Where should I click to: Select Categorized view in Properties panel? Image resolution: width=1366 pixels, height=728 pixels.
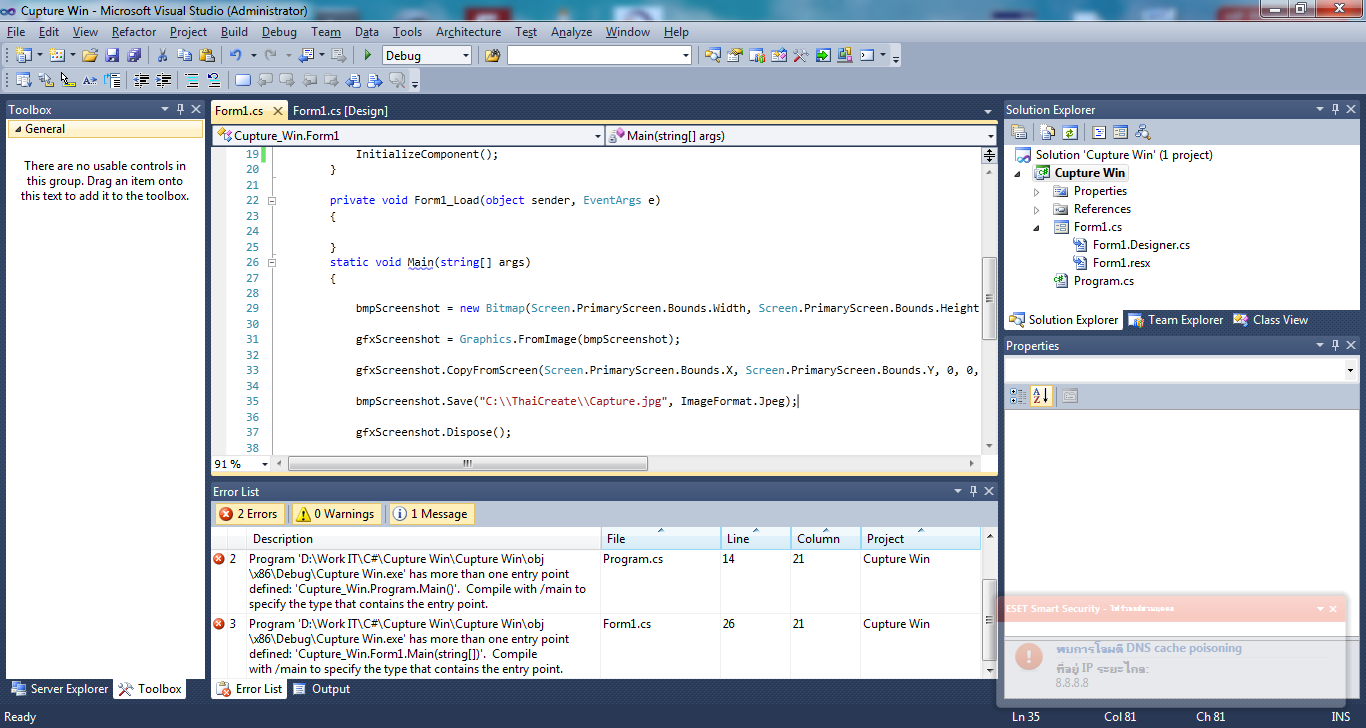click(1018, 396)
